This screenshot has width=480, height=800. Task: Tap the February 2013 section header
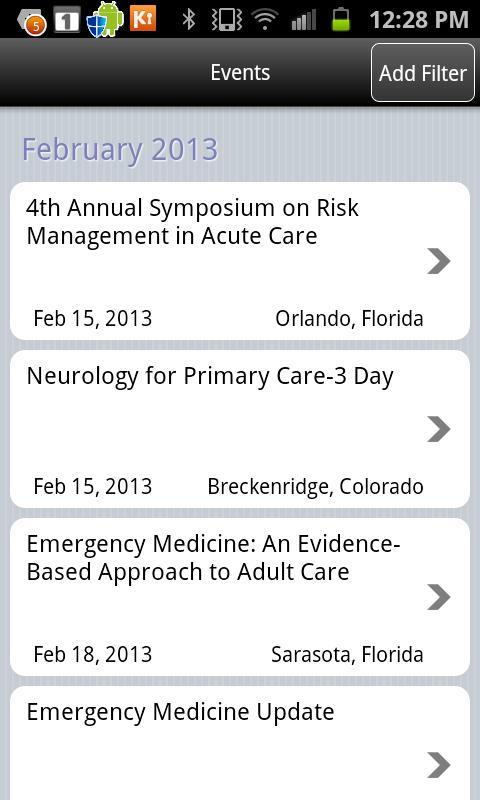[120, 149]
